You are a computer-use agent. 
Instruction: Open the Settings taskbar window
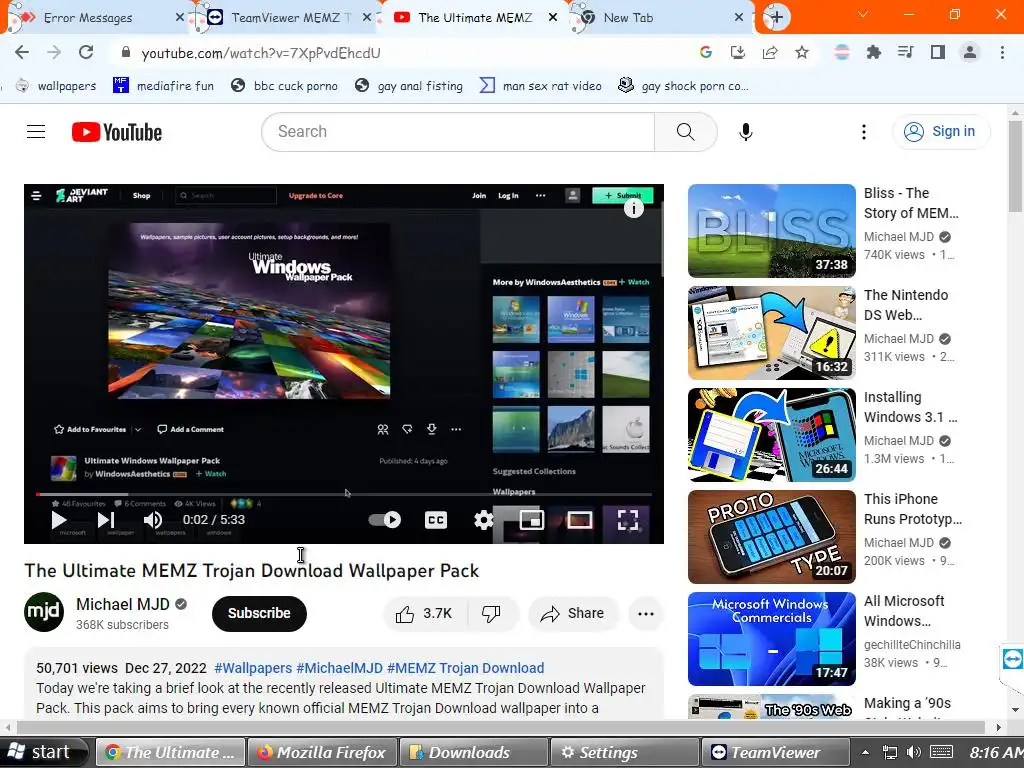point(625,752)
